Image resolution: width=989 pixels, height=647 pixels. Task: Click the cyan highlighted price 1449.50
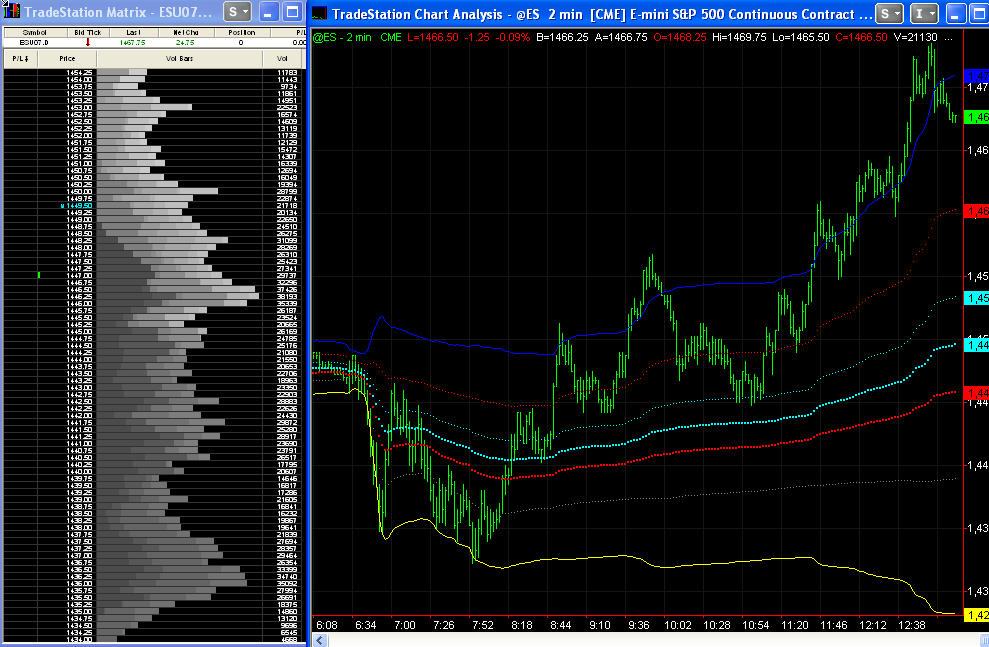click(x=77, y=206)
